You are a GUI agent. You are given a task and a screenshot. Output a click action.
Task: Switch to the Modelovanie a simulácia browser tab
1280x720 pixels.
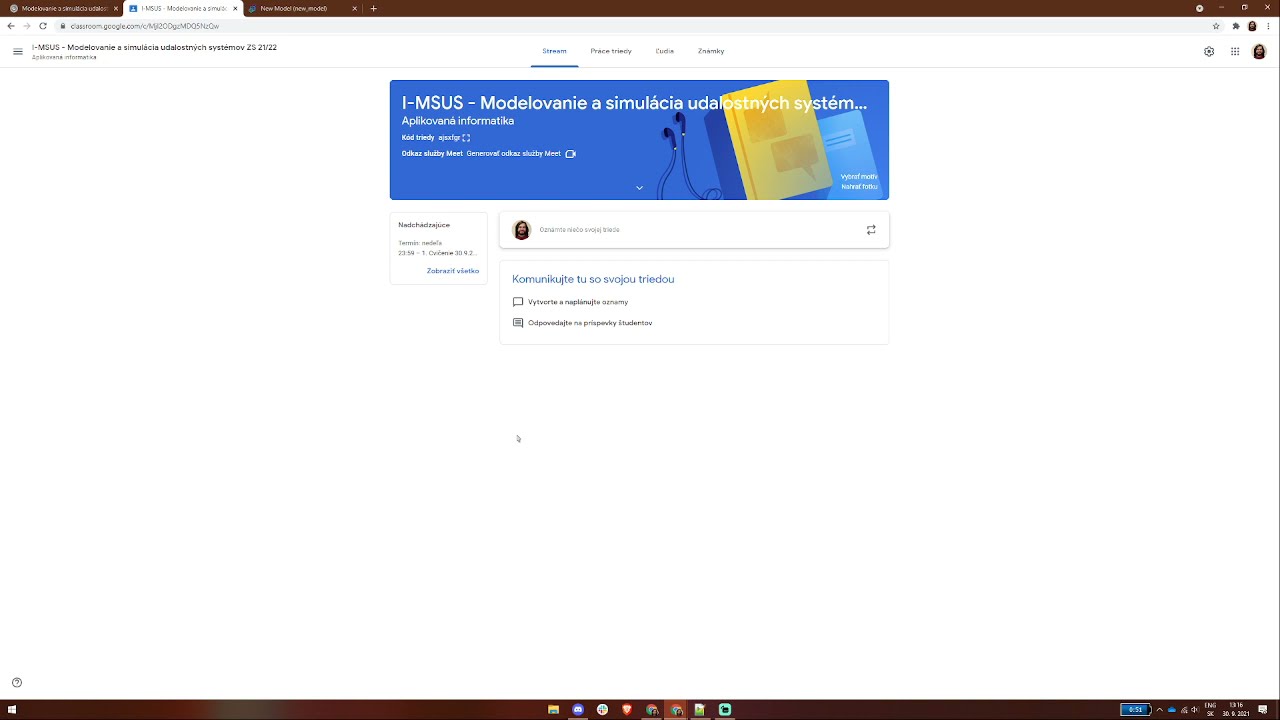coord(62,8)
